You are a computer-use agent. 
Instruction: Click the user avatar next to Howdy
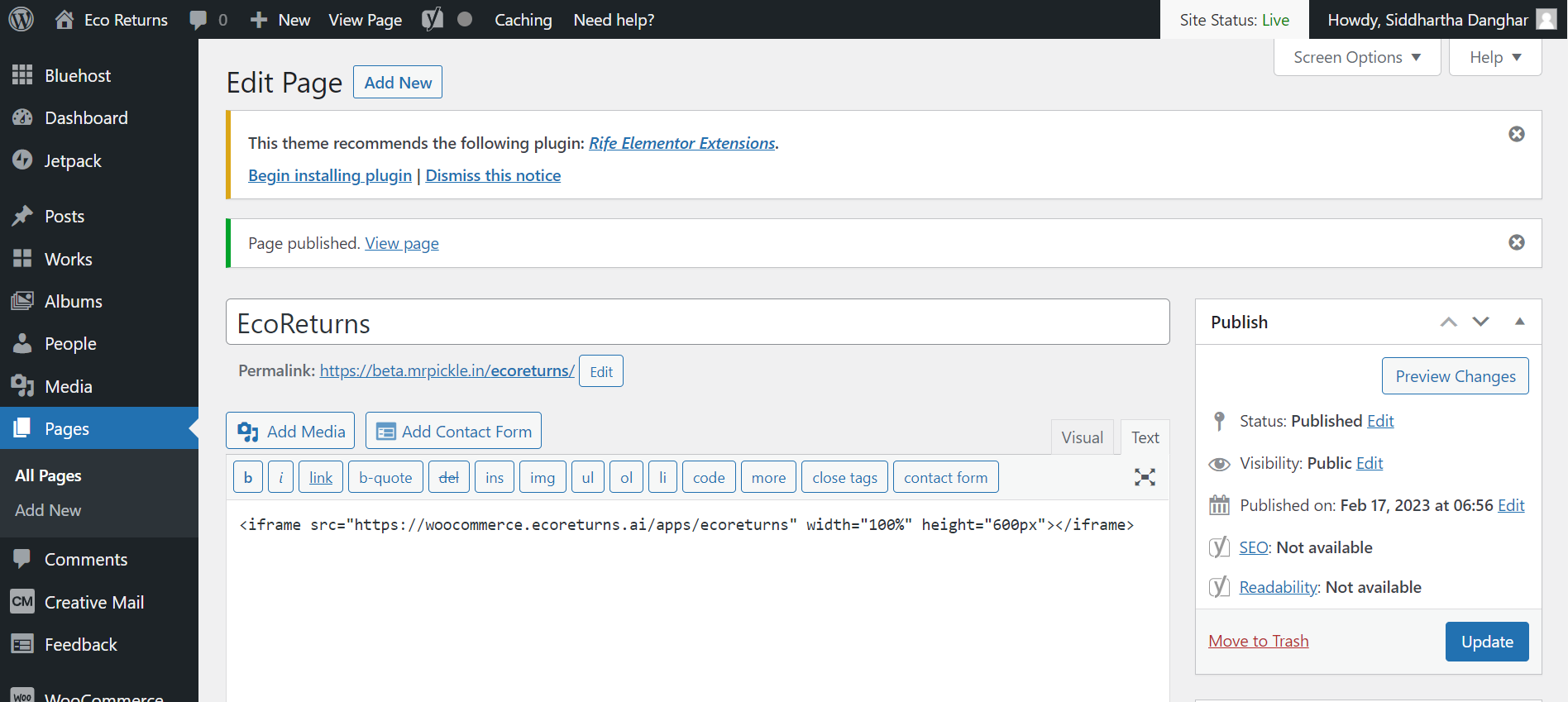1546,19
